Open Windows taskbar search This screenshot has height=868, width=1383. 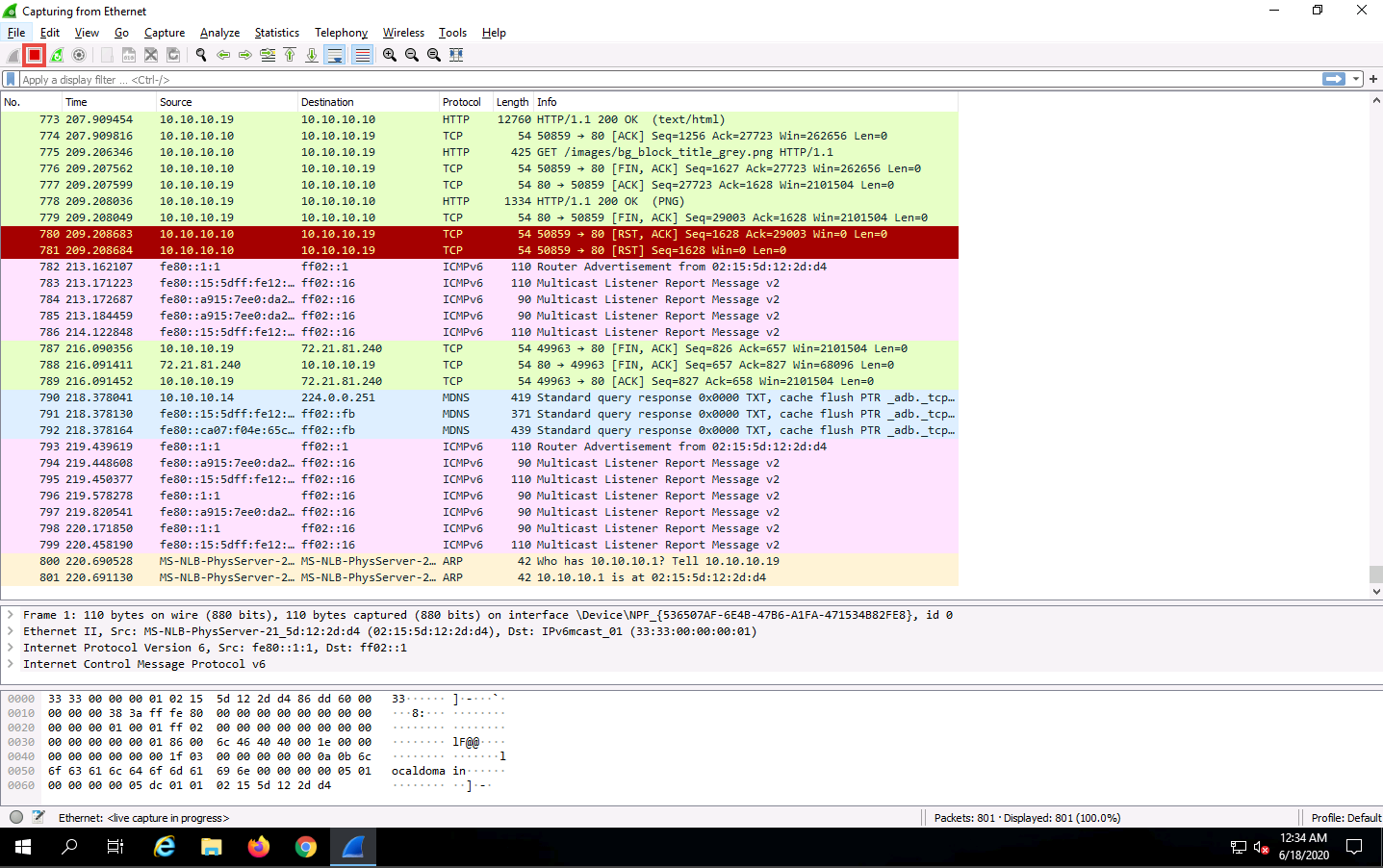click(x=69, y=847)
